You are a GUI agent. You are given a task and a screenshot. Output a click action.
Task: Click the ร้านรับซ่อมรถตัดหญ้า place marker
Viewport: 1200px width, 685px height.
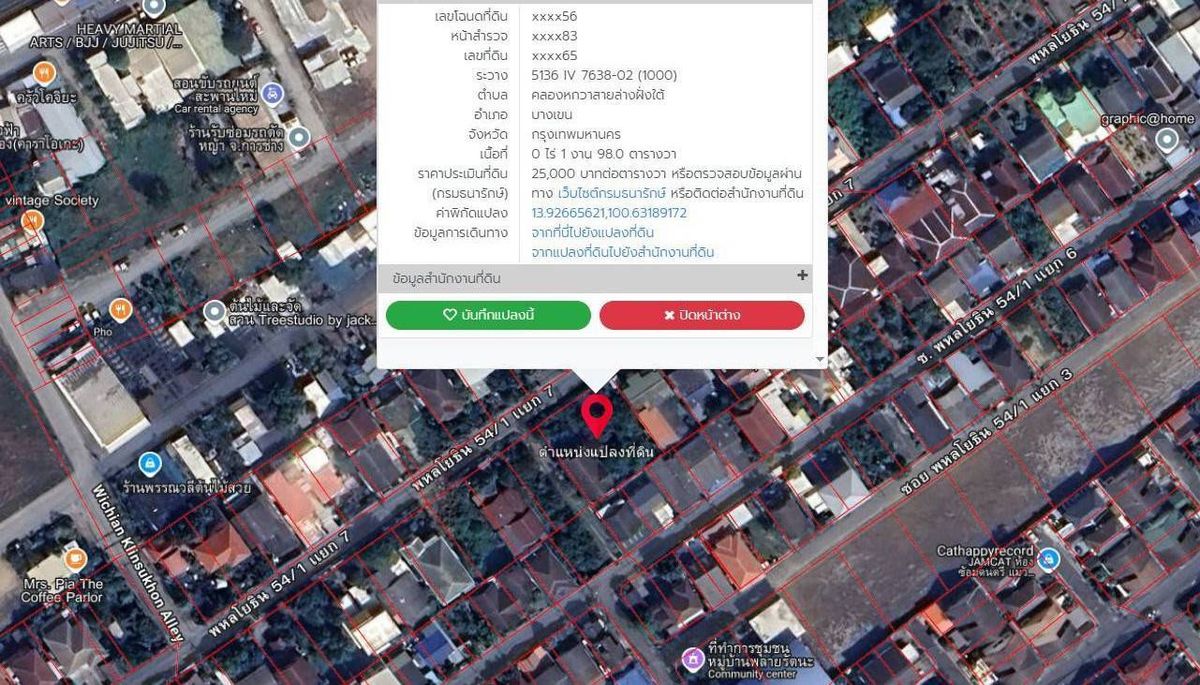[298, 138]
